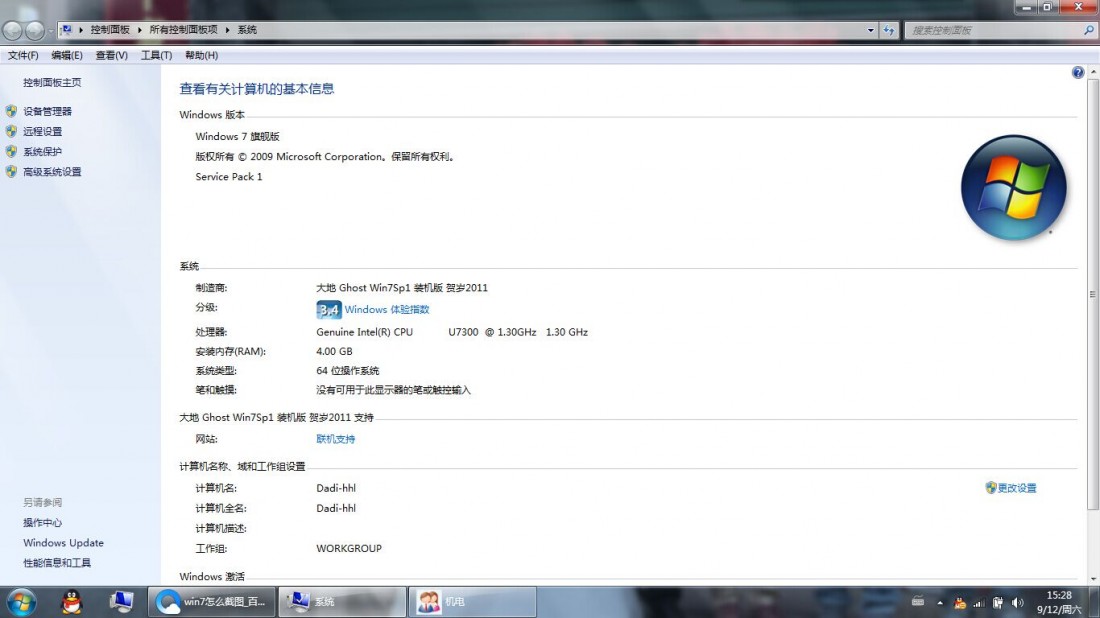1100x618 pixels.
Task: Click 更改设置 link
Action: point(1017,488)
